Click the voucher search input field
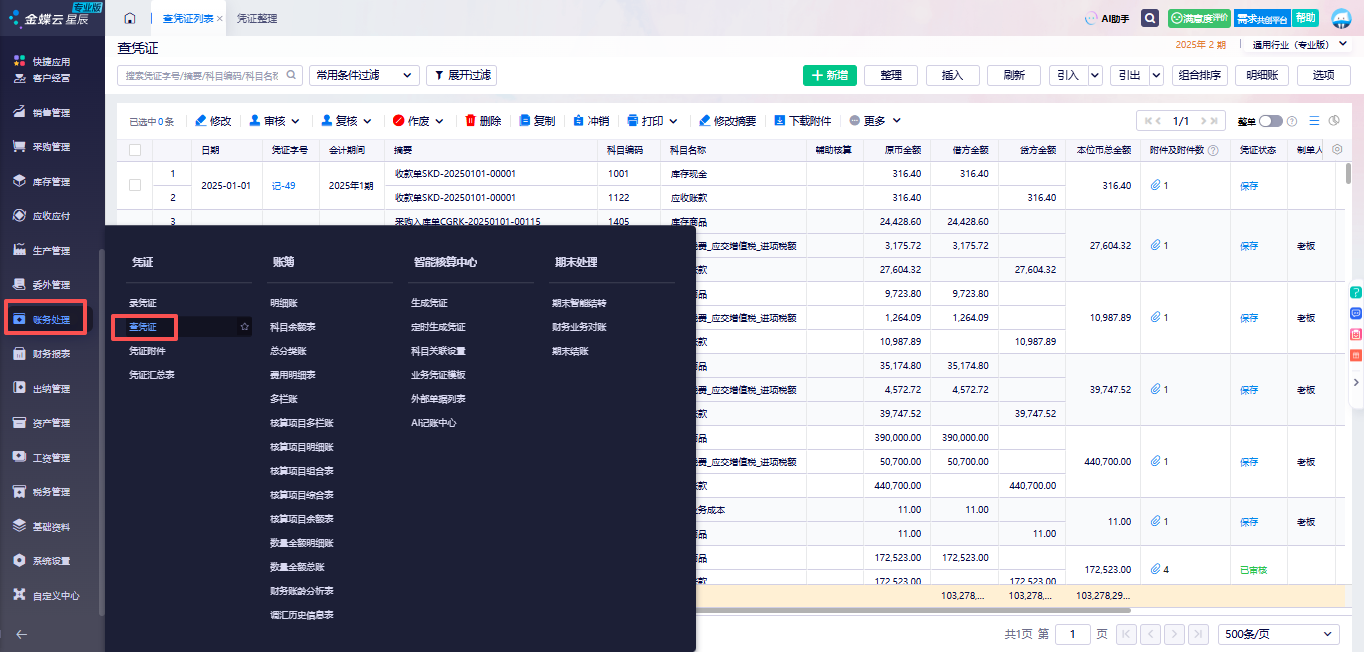 coord(200,75)
